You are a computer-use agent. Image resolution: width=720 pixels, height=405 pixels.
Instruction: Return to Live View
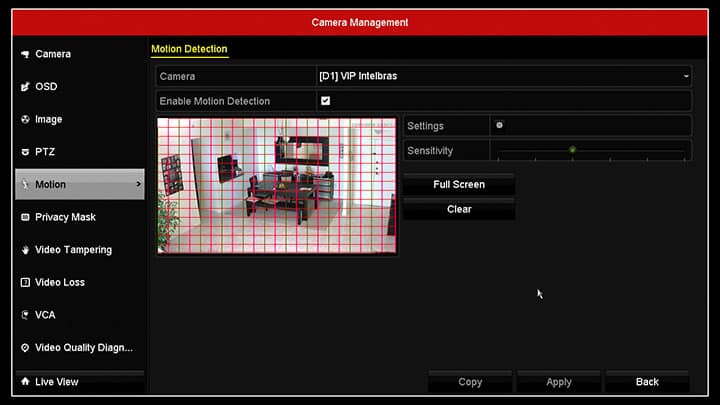[x=57, y=382]
